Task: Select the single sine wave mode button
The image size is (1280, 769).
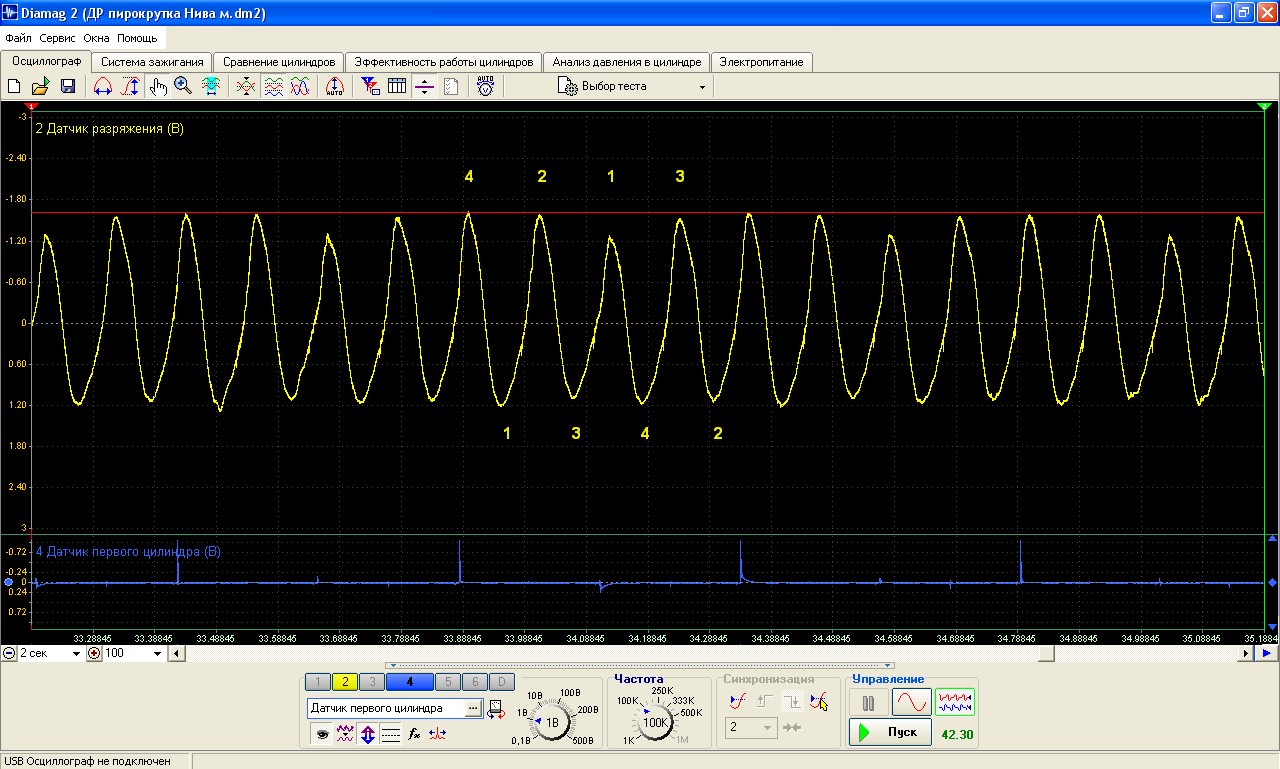Action: coord(912,702)
